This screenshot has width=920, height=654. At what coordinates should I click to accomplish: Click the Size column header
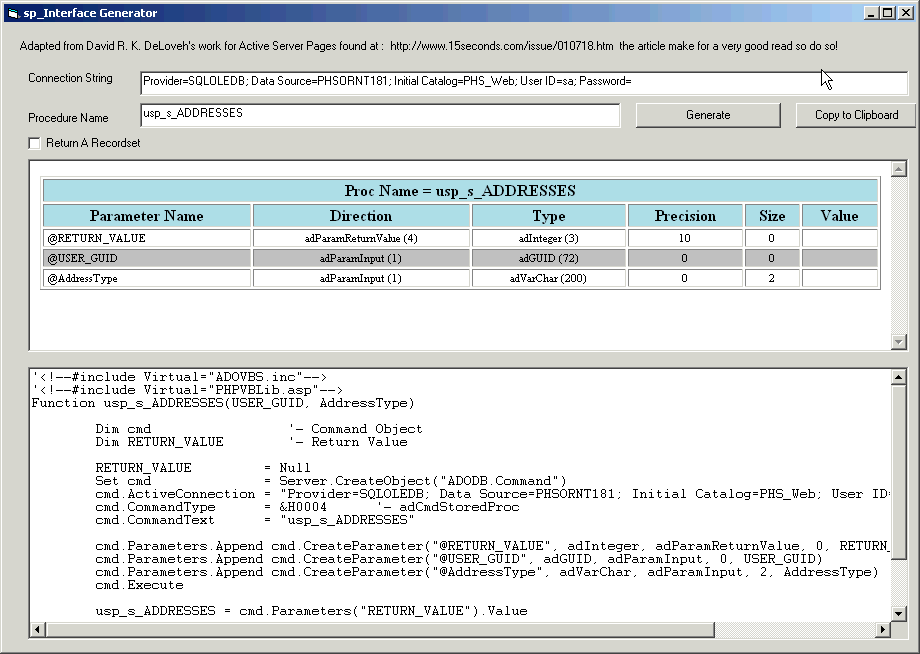[772, 216]
